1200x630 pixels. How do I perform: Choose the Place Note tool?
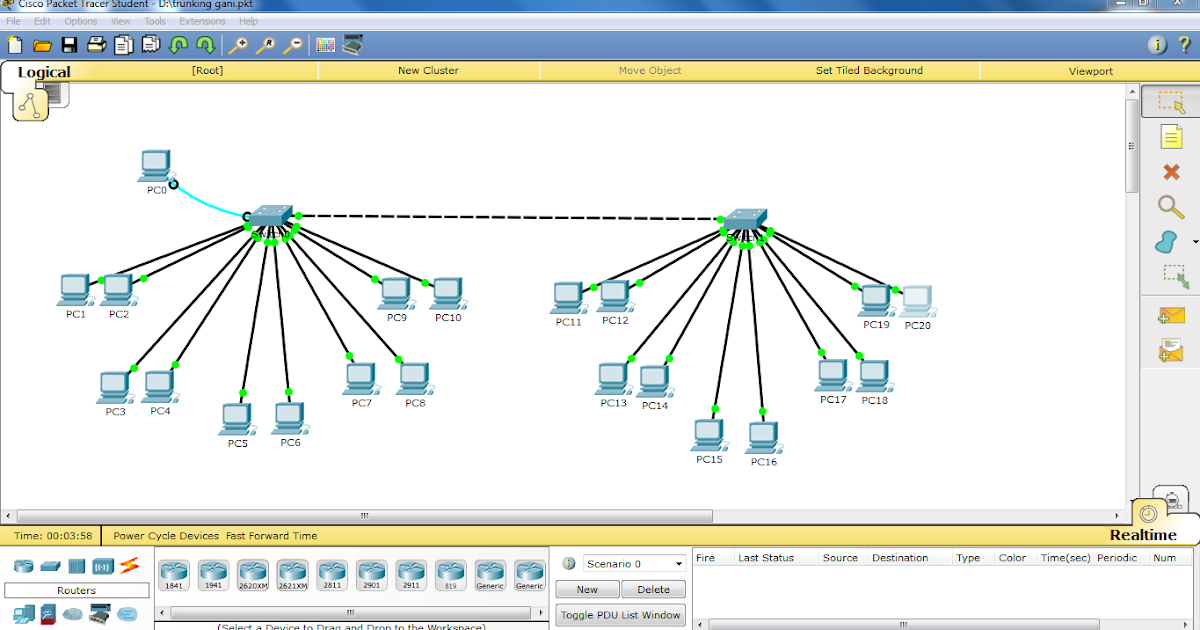pos(1171,137)
